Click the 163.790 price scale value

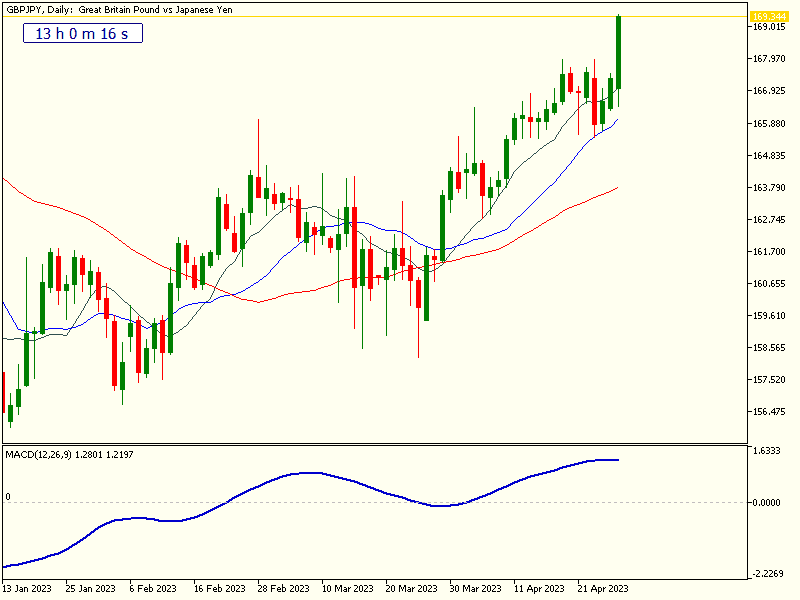tap(768, 186)
